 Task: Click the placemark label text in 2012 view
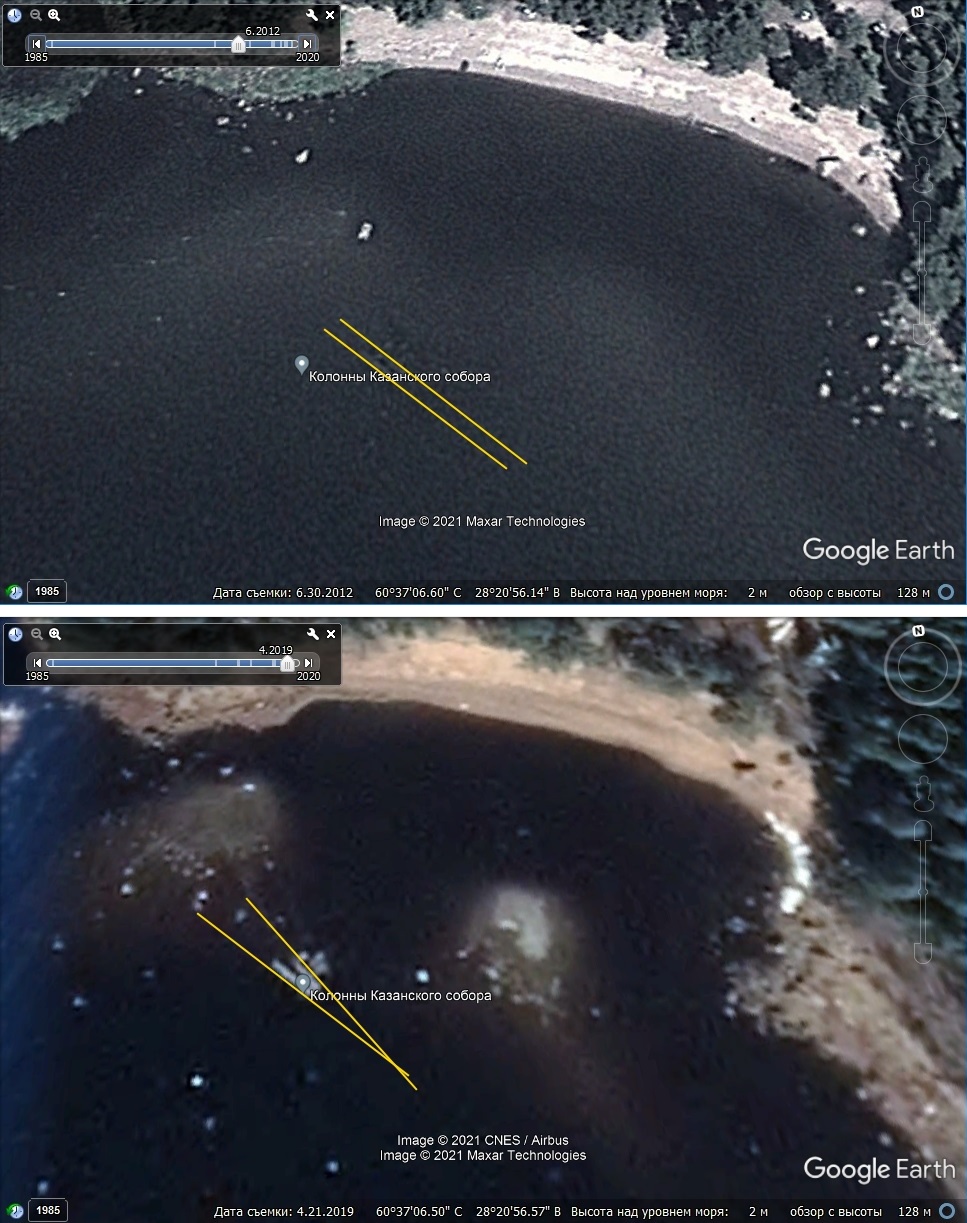(400, 377)
